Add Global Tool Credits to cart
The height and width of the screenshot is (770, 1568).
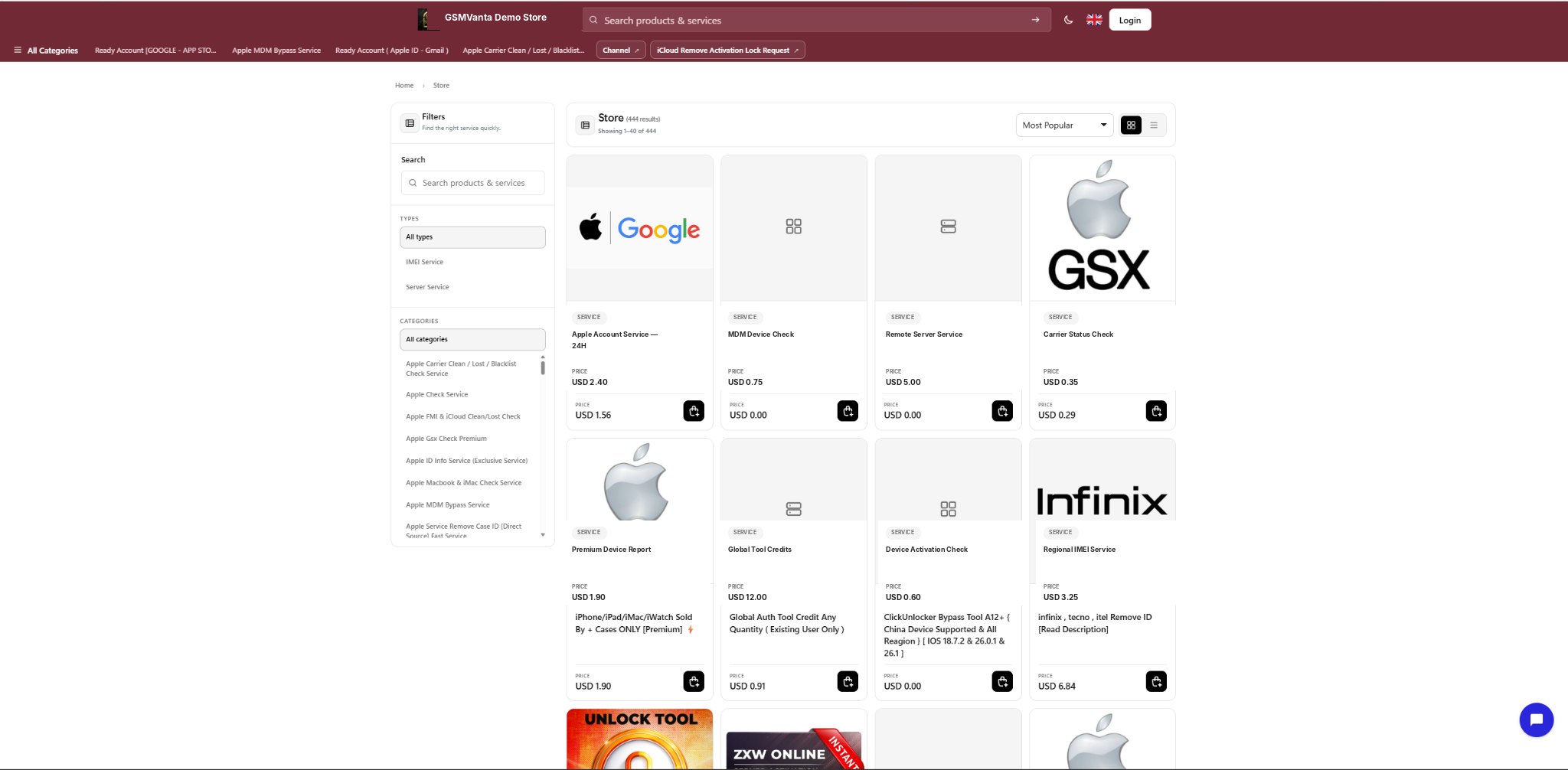848,681
